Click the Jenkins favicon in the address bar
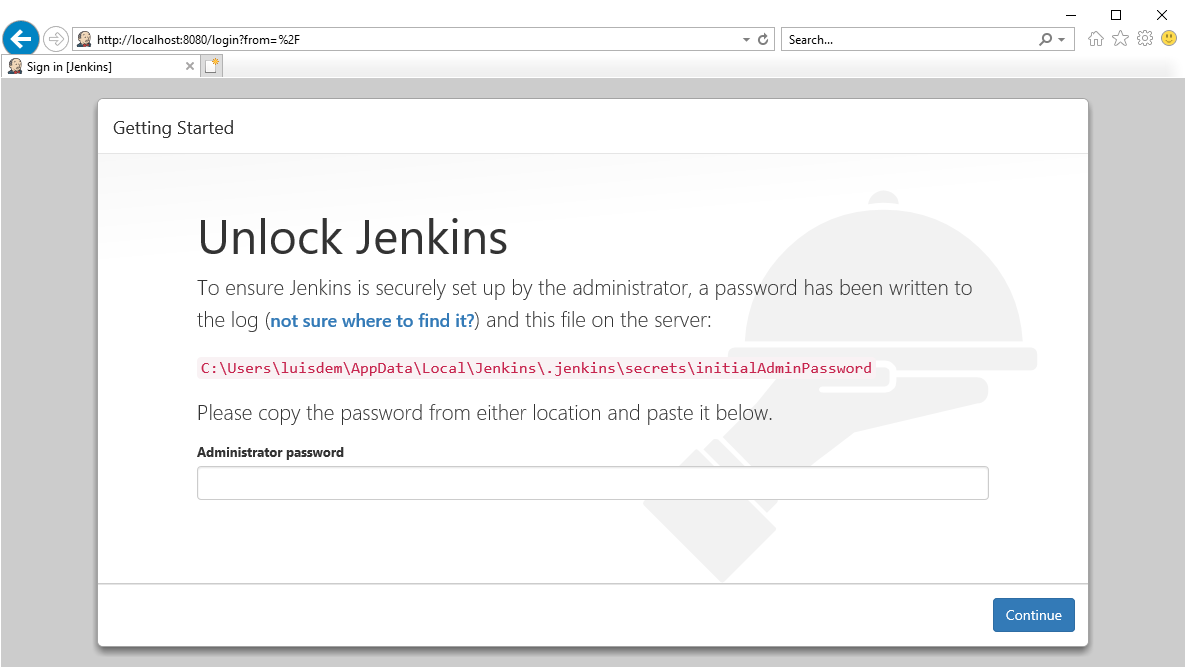This screenshot has width=1186, height=668. 85,40
